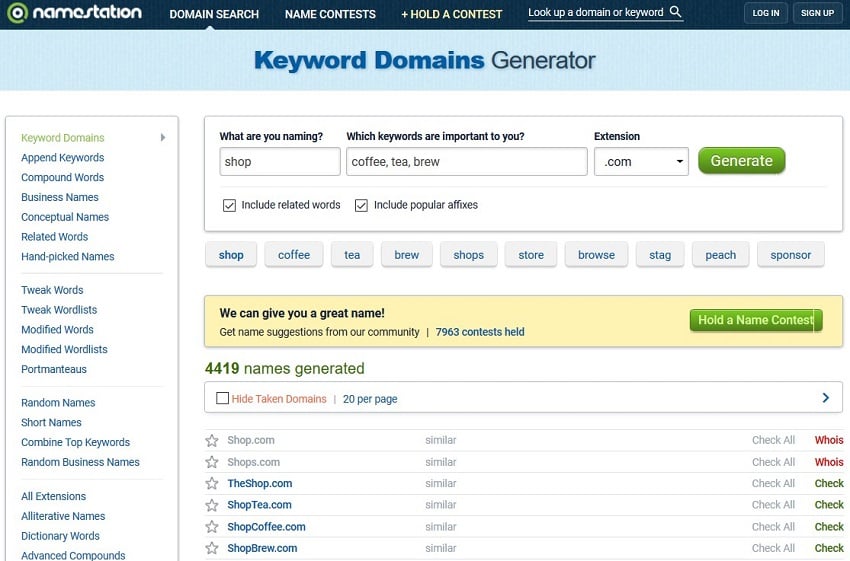
Task: Click Hold a Name Contest button
Action: click(x=755, y=320)
